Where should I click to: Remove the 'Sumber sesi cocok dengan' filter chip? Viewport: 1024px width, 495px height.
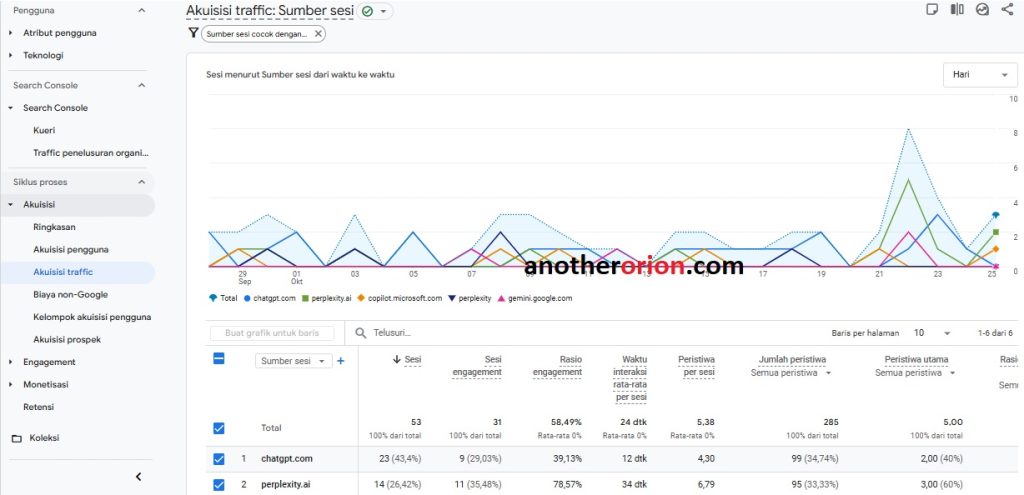click(x=318, y=34)
